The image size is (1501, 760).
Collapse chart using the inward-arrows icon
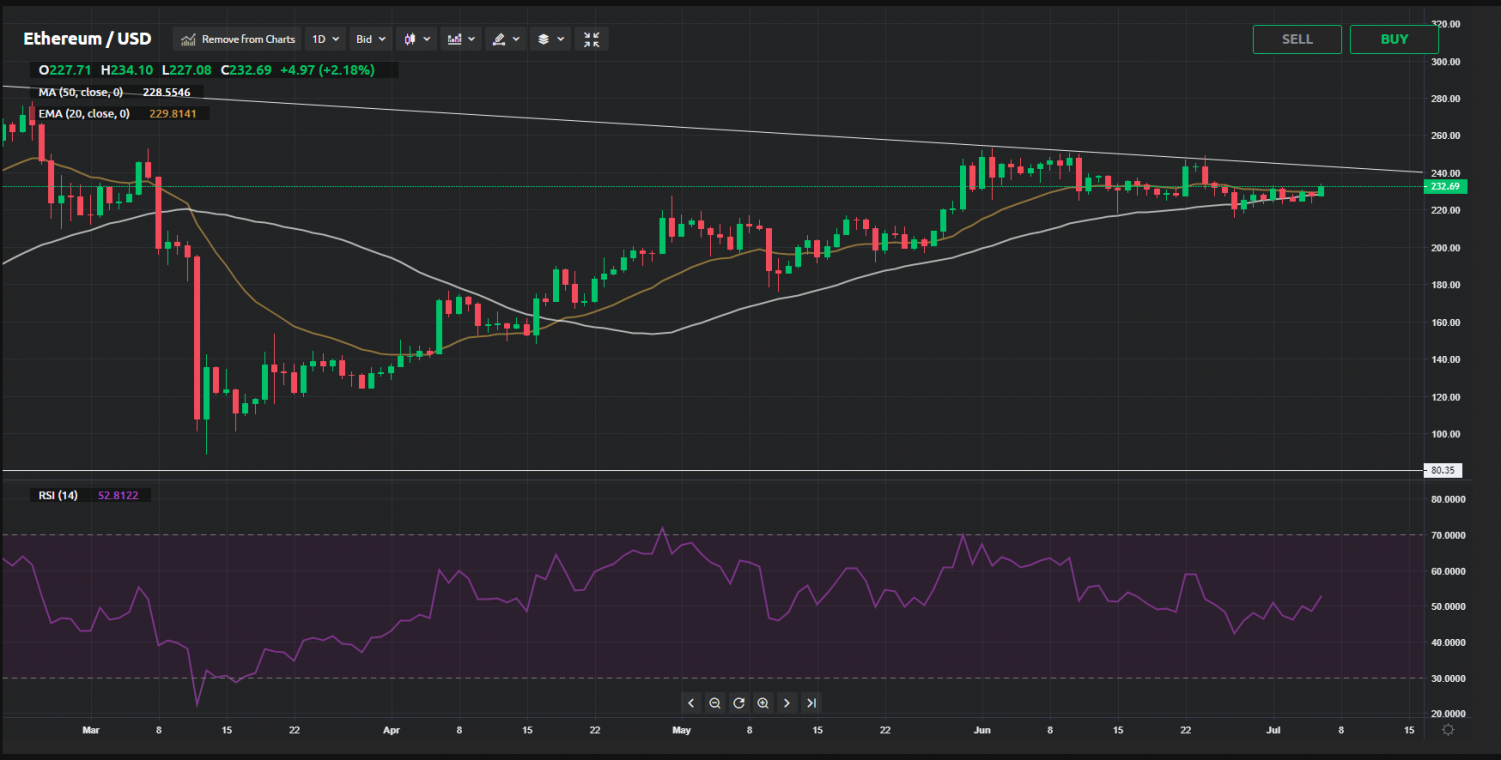tap(592, 39)
